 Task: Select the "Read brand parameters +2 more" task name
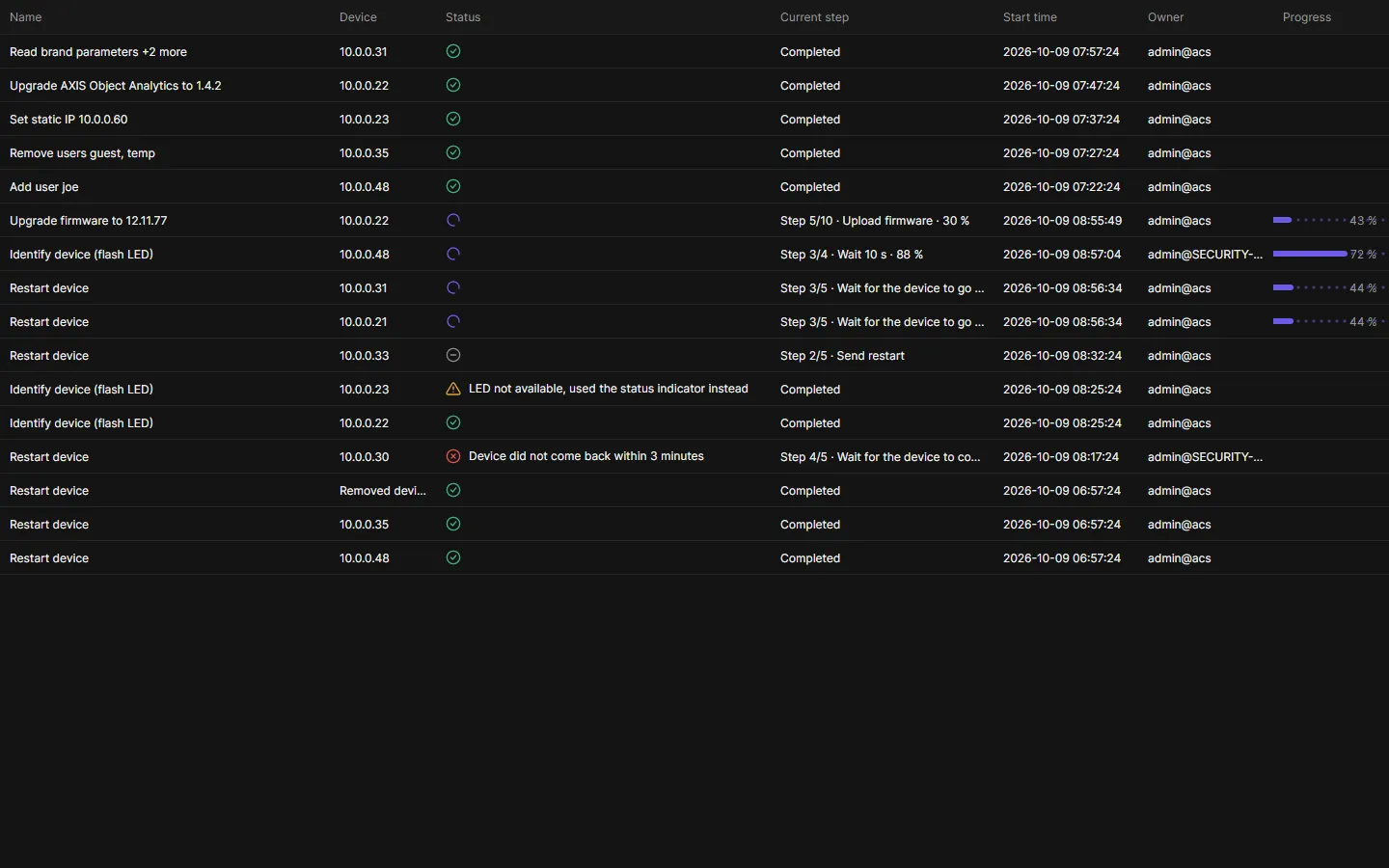point(98,52)
